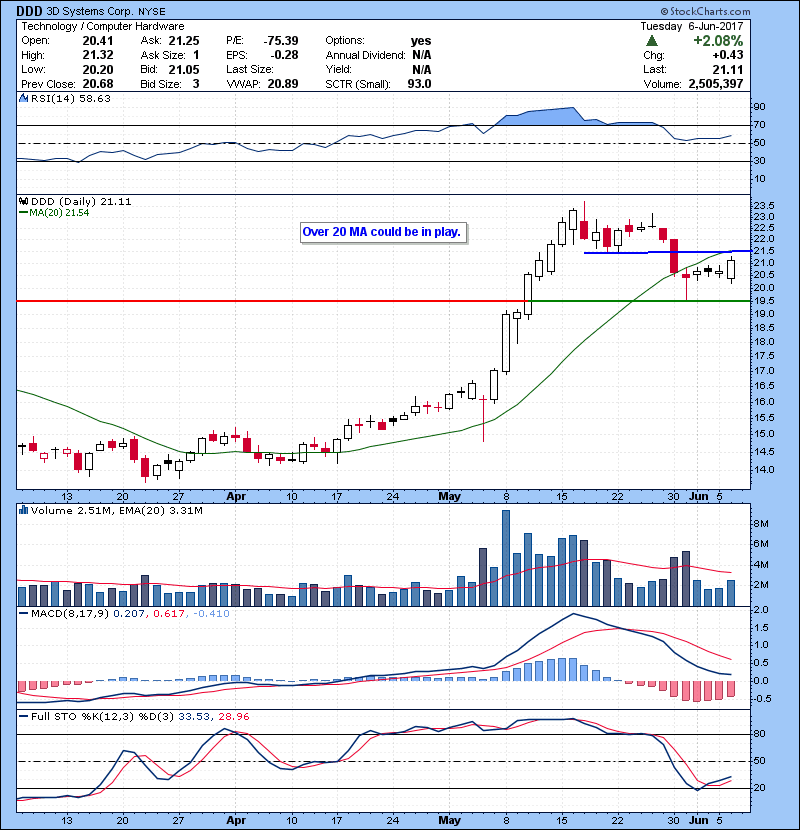The width and height of the screenshot is (800, 830).
Task: Click the Ask Size label
Action: click(164, 55)
